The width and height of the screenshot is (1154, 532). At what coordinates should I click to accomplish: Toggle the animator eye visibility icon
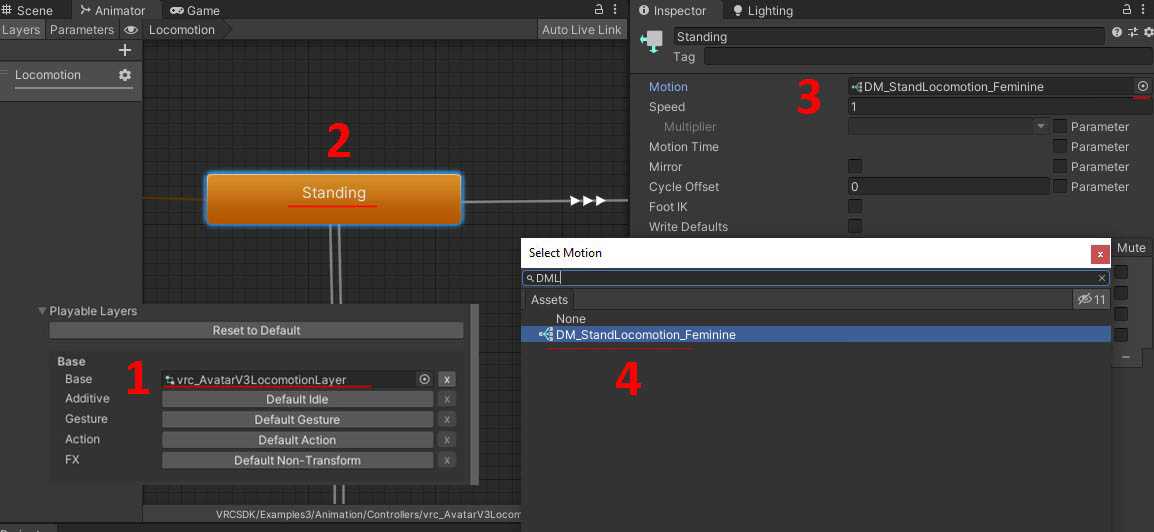[x=131, y=30]
